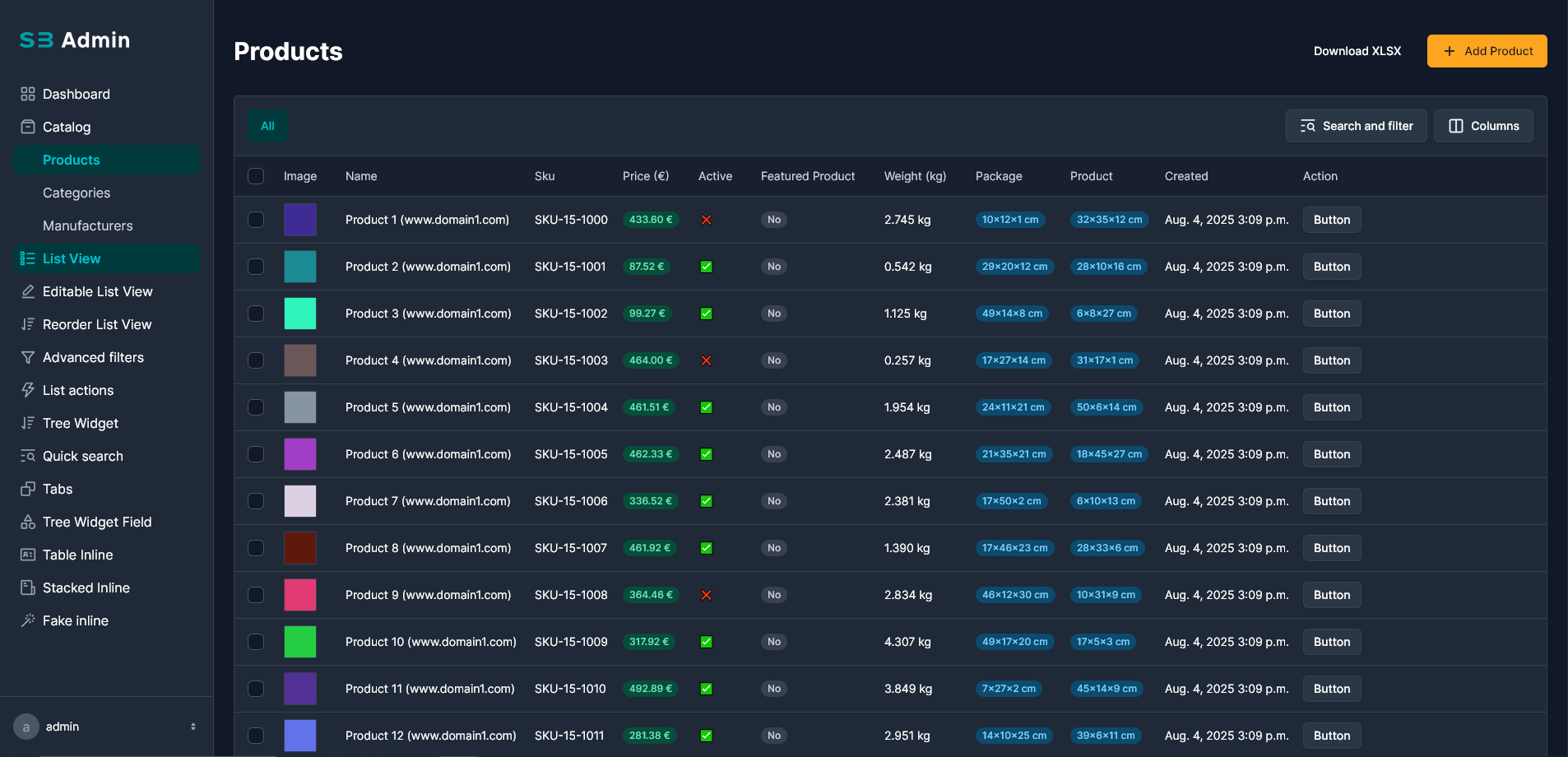
Task: Click the Tabs icon in sidebar
Action: point(28,489)
